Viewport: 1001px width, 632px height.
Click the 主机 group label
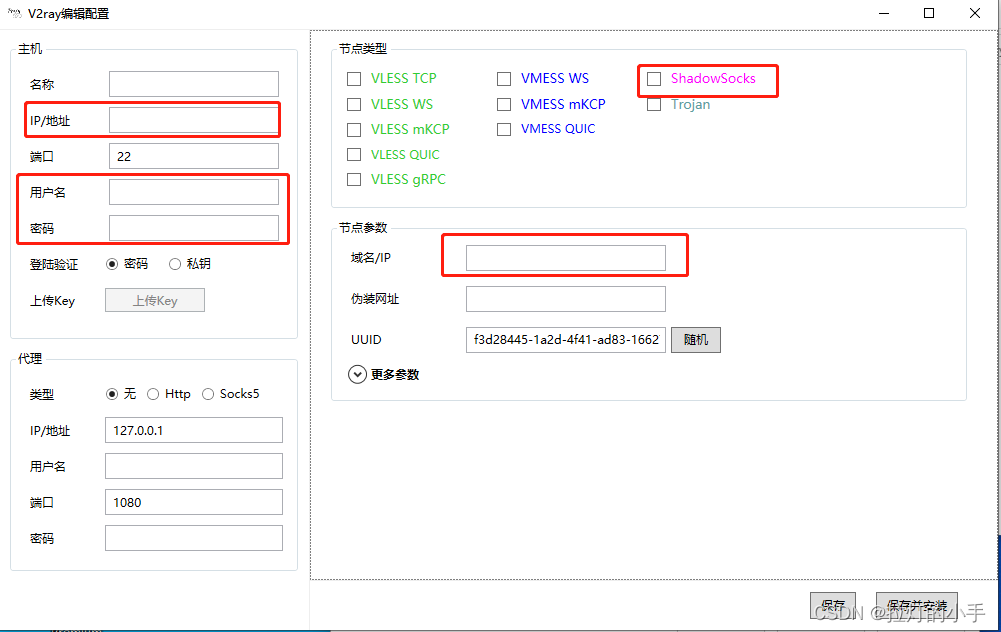pos(29,49)
